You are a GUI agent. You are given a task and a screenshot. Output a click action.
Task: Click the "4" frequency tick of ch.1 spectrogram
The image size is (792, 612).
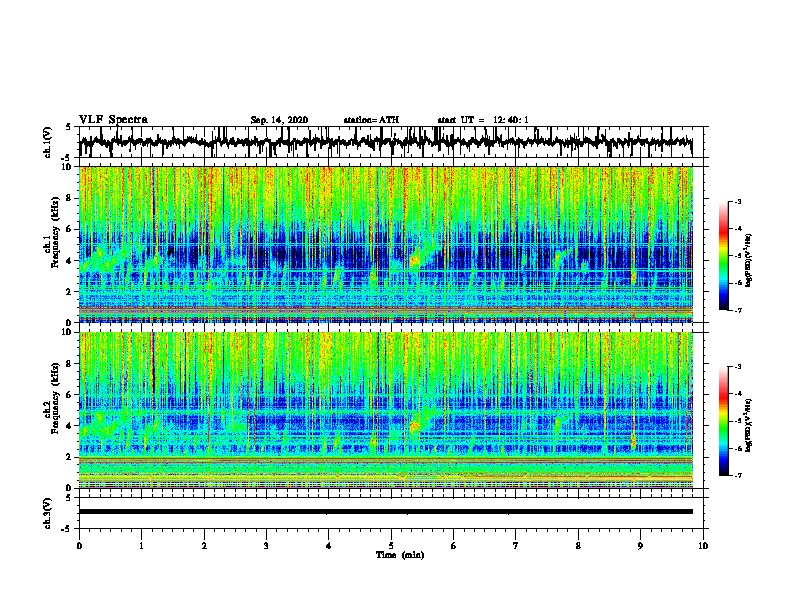(70, 261)
